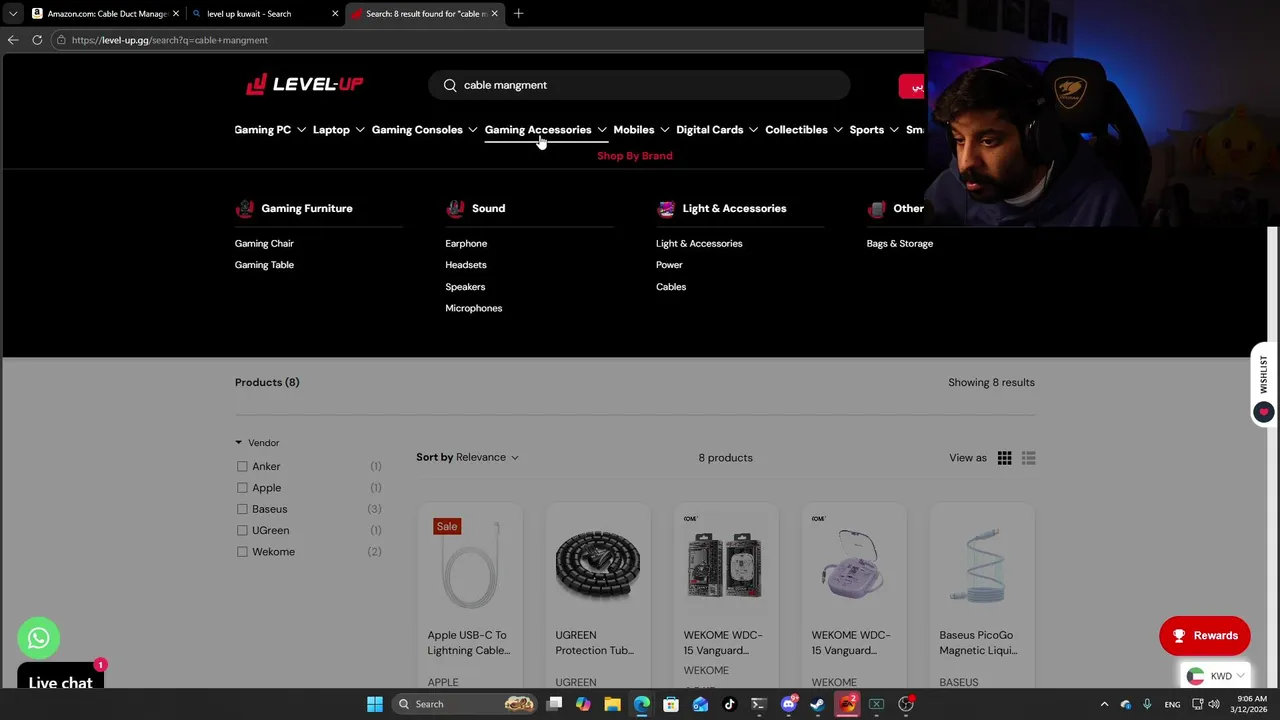Click the Level-Up logo
Screen dimensions: 1280x720
(304, 84)
